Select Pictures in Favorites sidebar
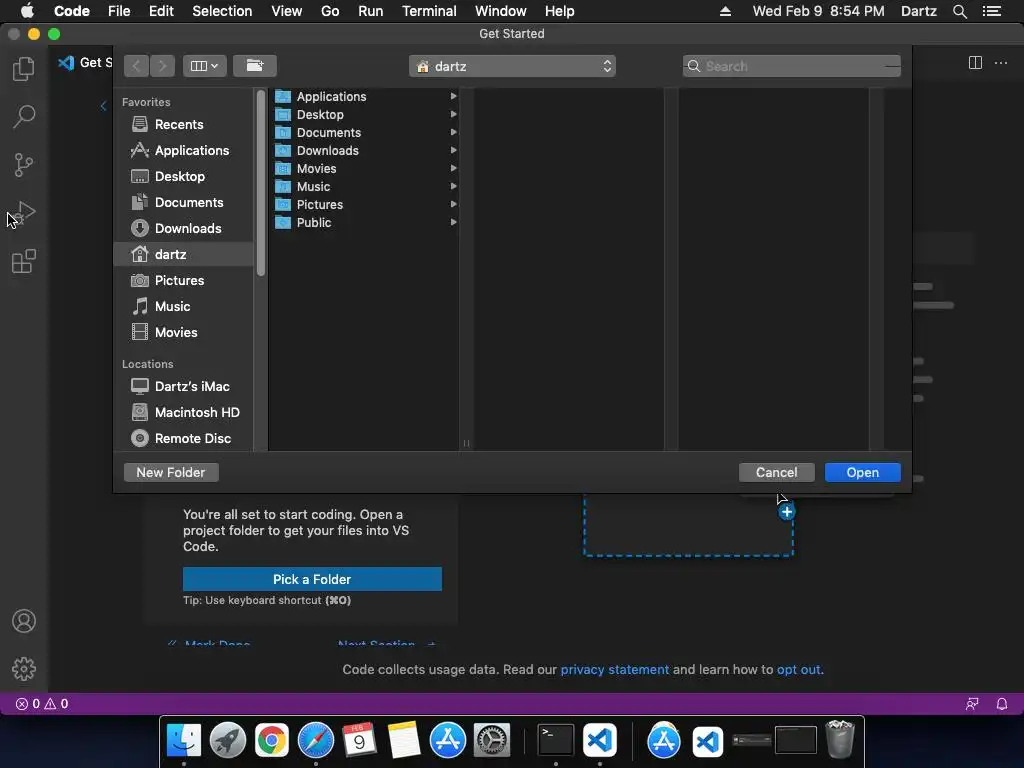Image resolution: width=1024 pixels, height=768 pixels. click(184, 280)
